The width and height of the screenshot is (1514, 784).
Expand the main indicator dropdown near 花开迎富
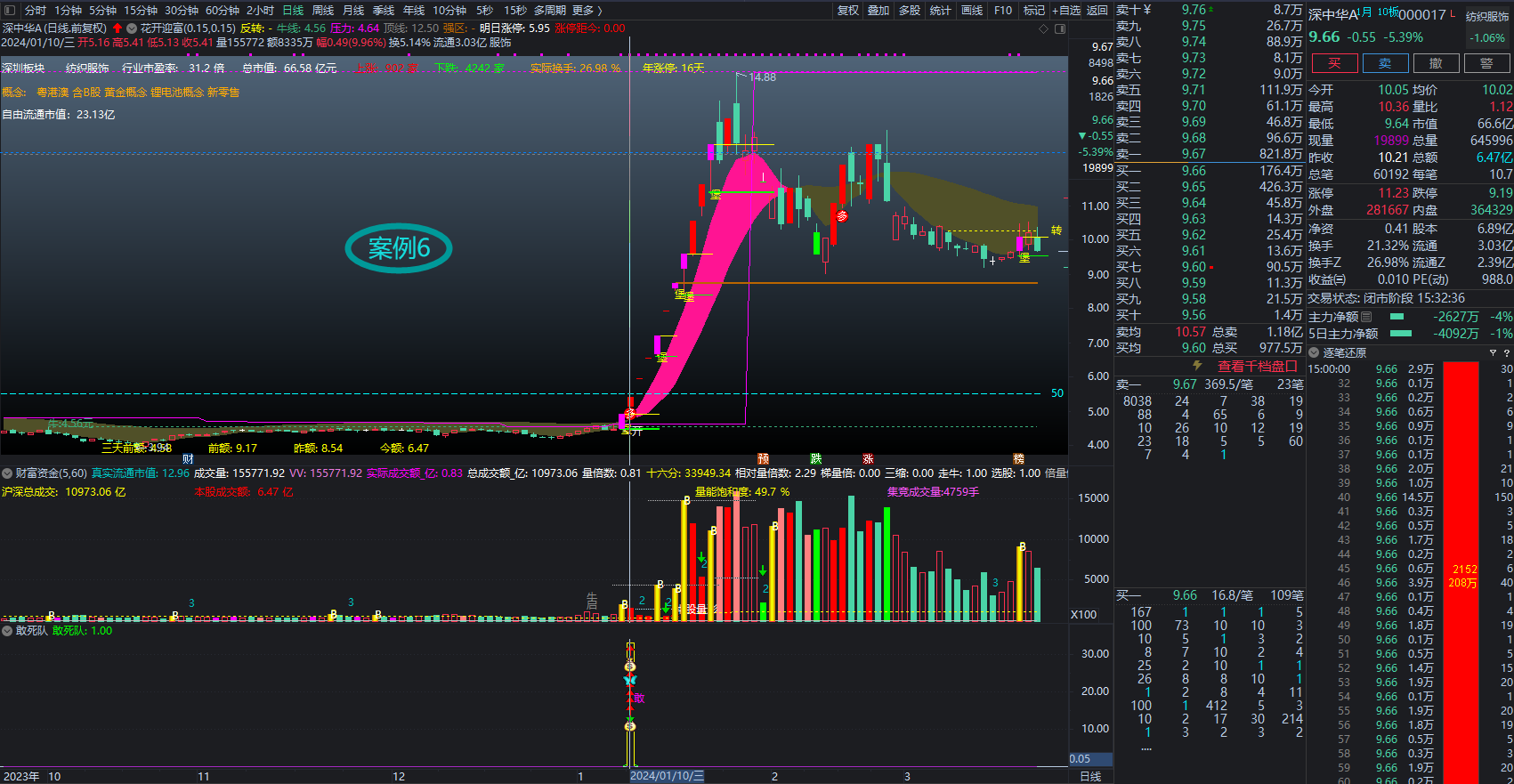tap(132, 28)
